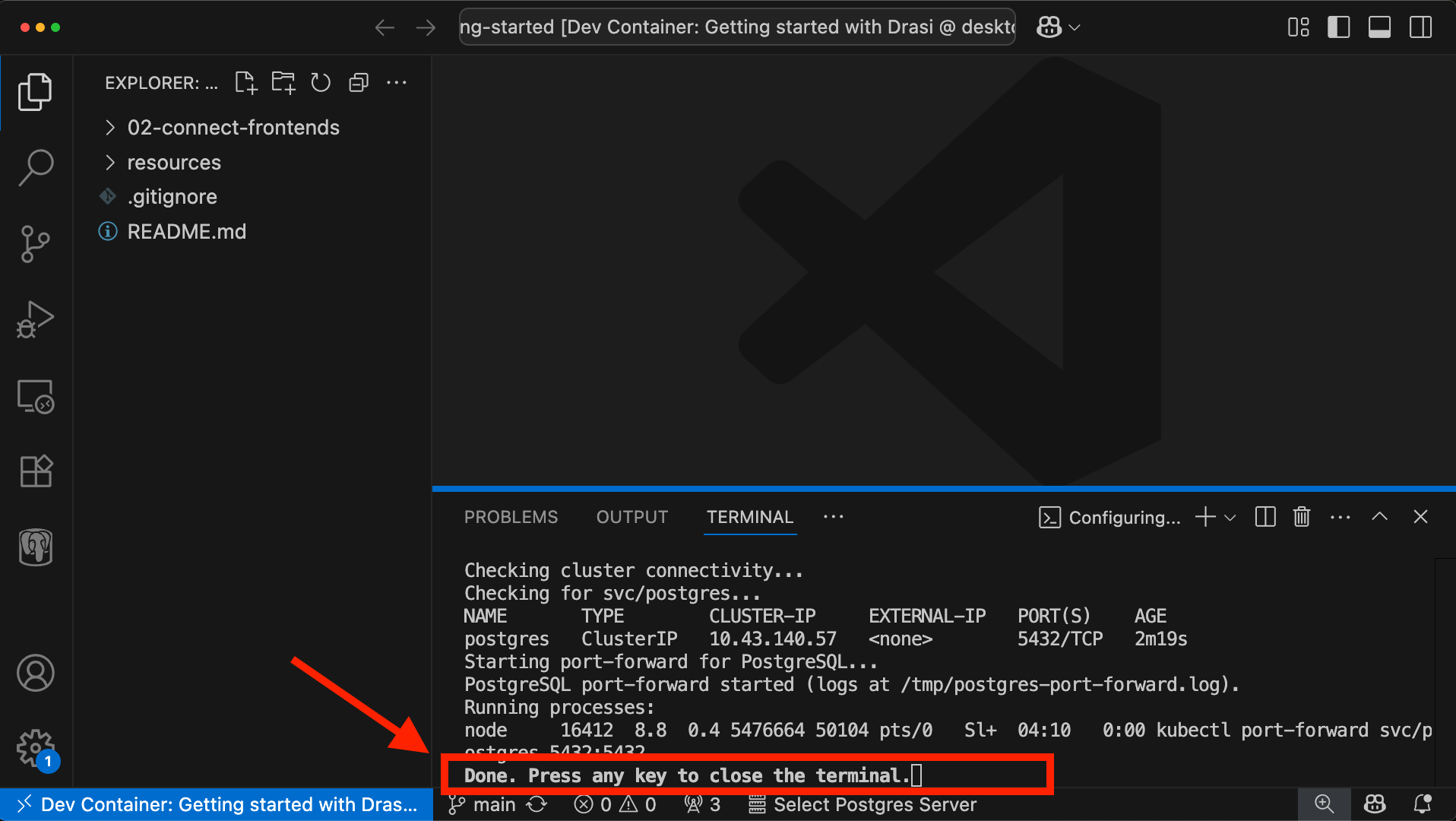
Task: Open the Extensions view
Action: (x=35, y=471)
